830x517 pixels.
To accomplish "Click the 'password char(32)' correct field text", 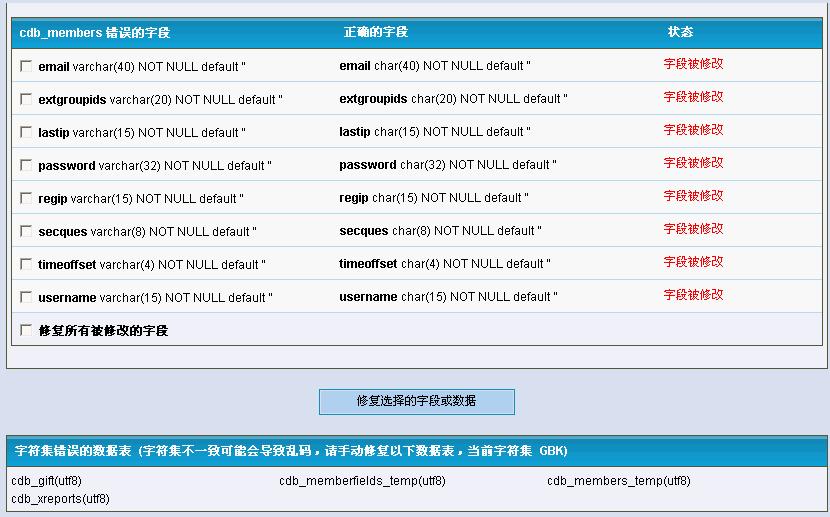I will pos(448,165).
